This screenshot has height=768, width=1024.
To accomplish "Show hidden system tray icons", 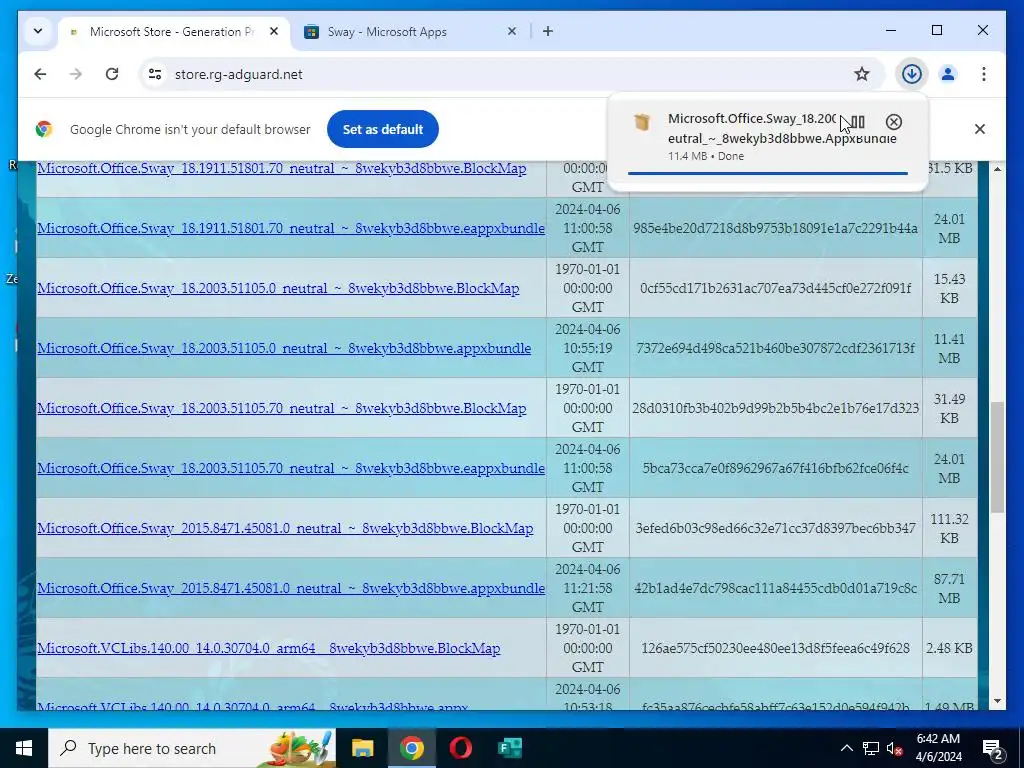I will point(846,748).
